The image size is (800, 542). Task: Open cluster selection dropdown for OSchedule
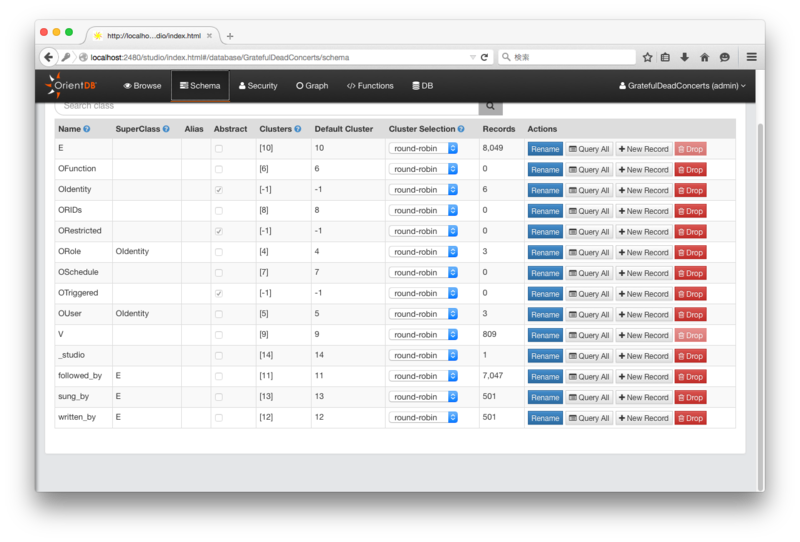(x=423, y=273)
